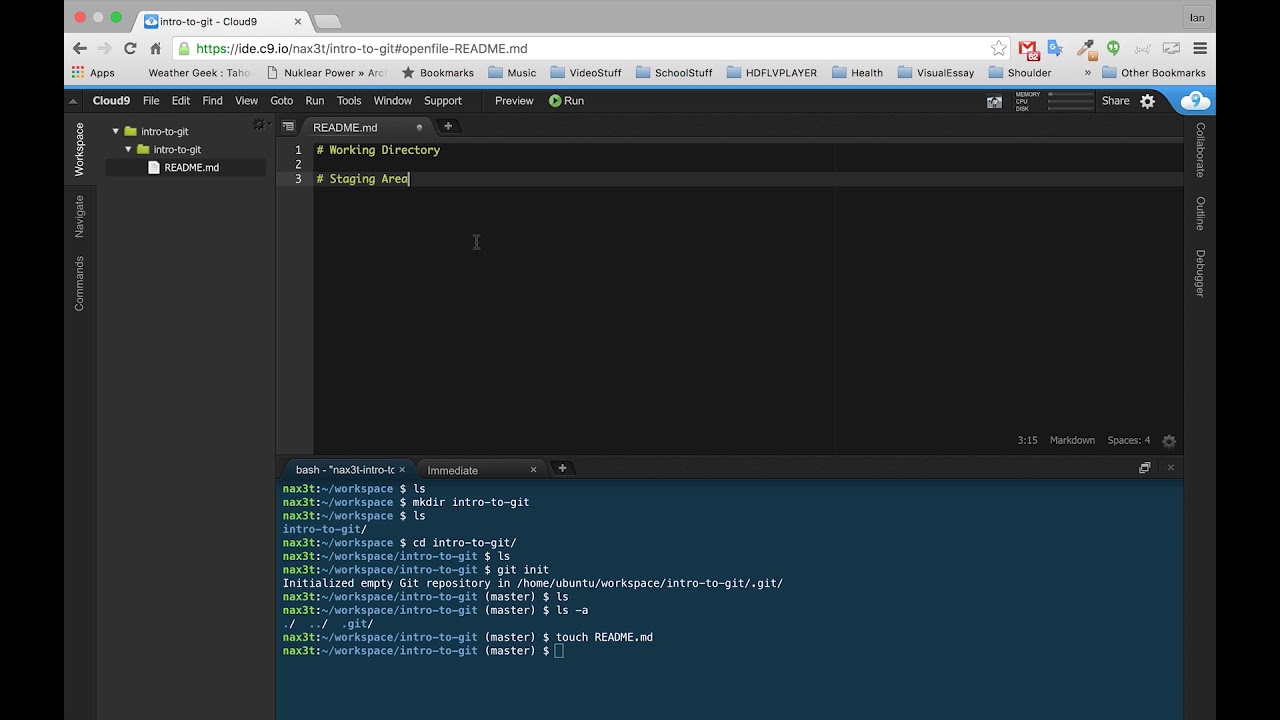Open the Gmail extension icon

tap(1028, 48)
